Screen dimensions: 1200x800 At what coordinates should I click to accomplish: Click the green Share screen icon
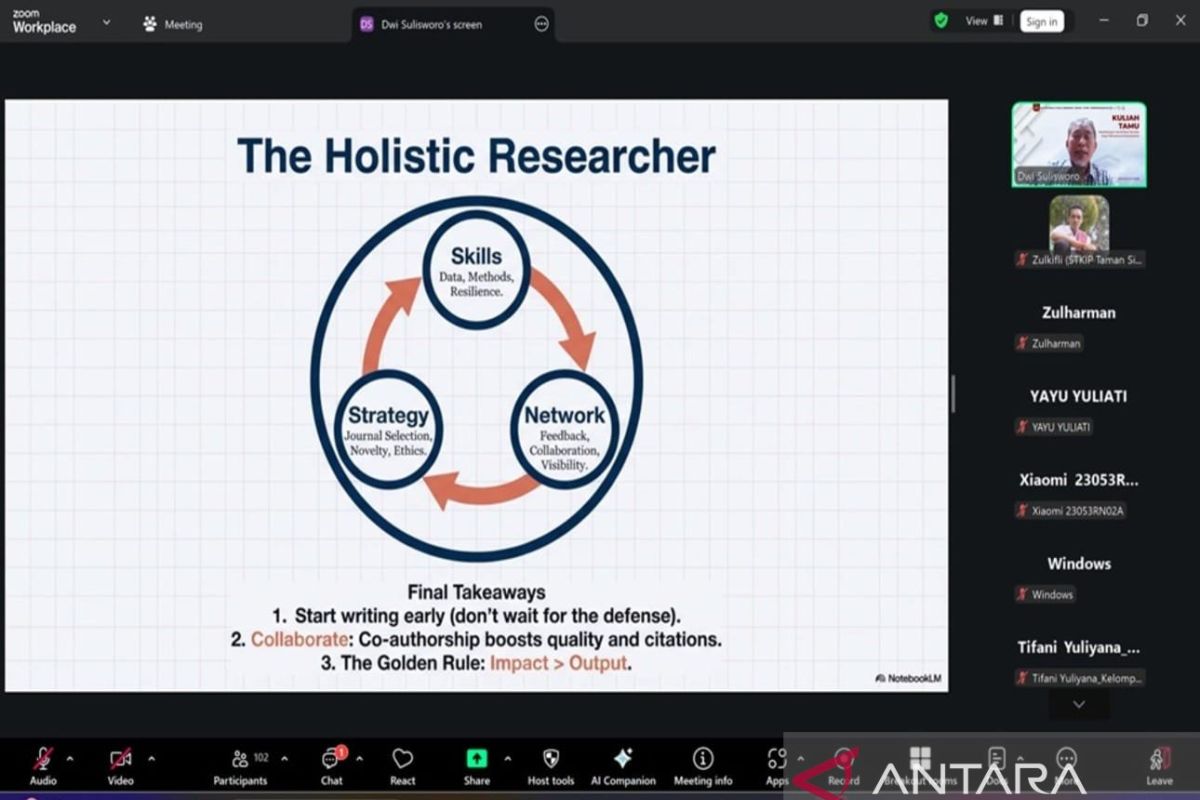tap(477, 759)
